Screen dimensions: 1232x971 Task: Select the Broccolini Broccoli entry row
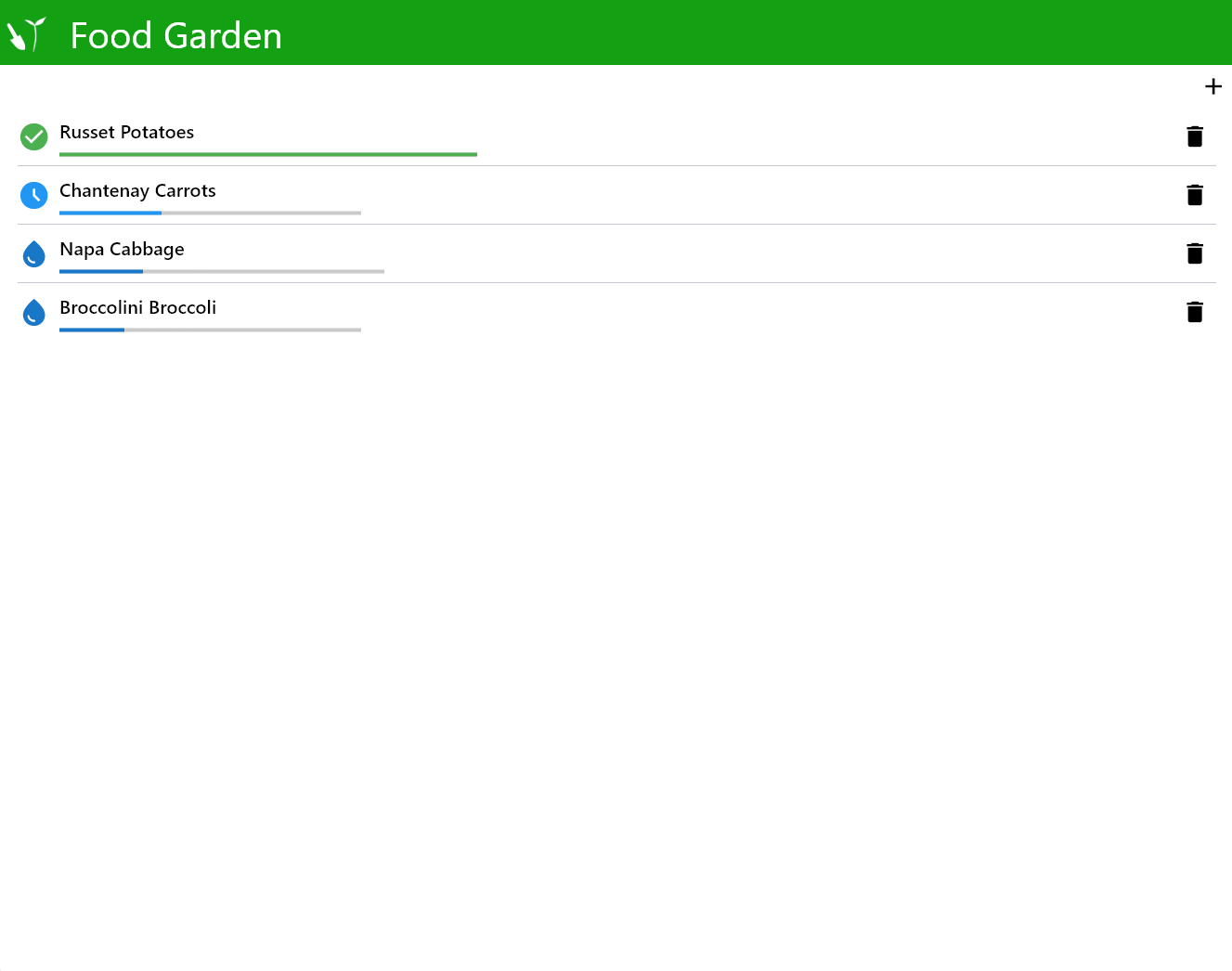pyautogui.click(x=137, y=307)
